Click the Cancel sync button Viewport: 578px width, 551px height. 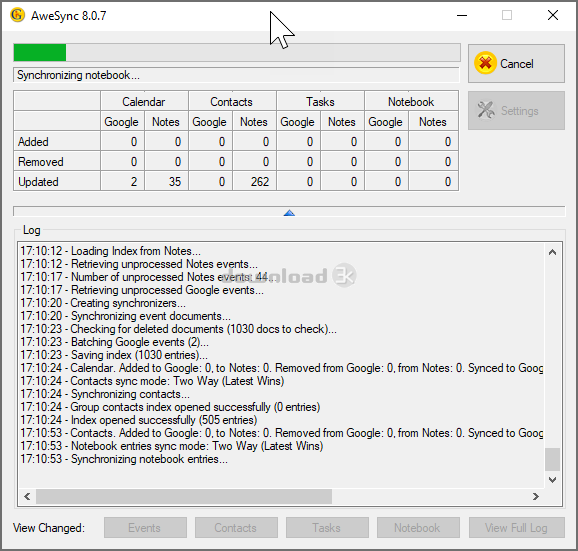point(516,64)
